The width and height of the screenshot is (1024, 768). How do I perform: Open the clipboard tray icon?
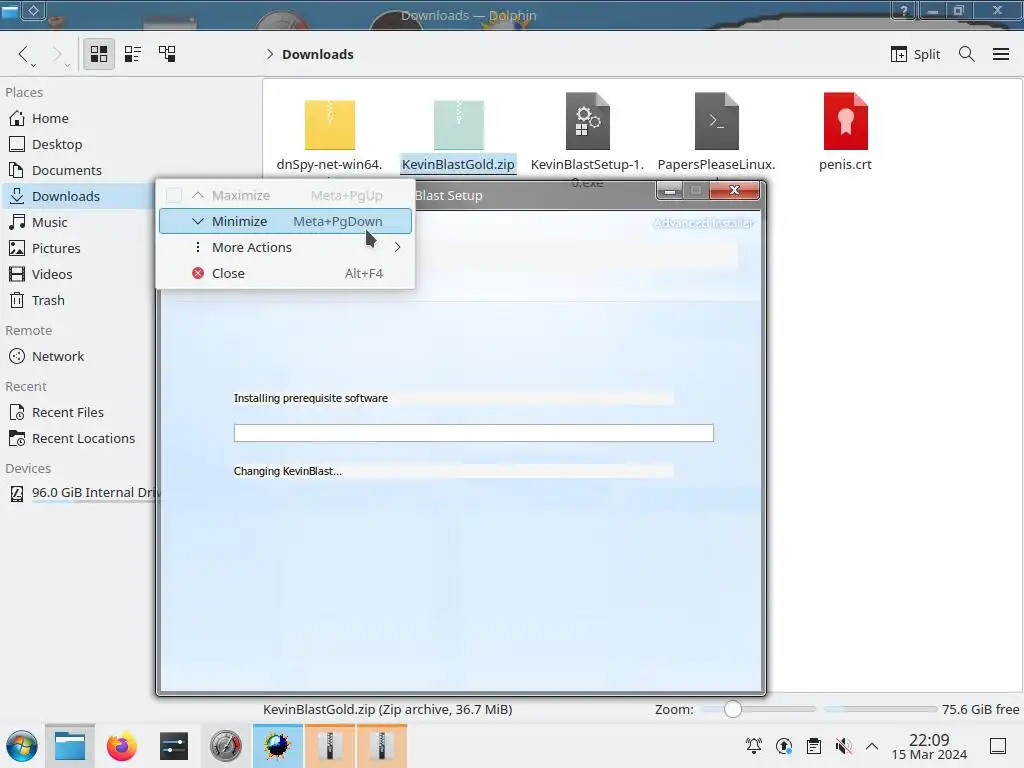pyautogui.click(x=814, y=746)
